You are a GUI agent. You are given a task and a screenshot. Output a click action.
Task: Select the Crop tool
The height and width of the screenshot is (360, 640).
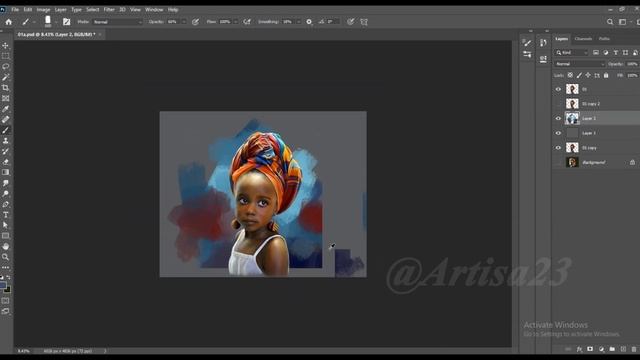[x=5, y=88]
